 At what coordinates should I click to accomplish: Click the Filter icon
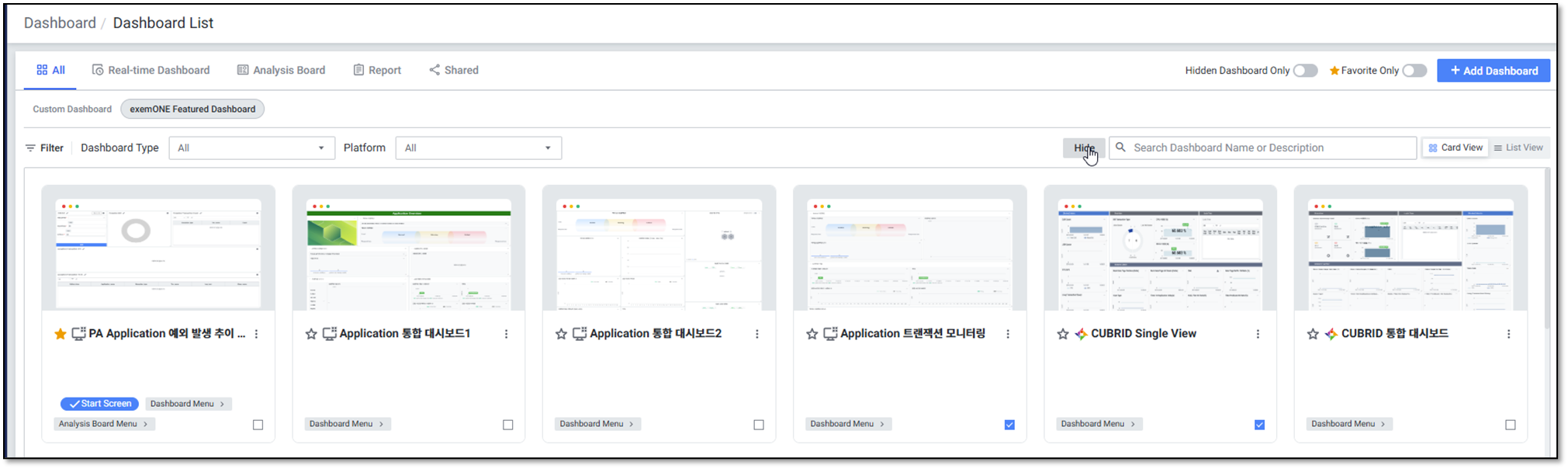[x=30, y=148]
